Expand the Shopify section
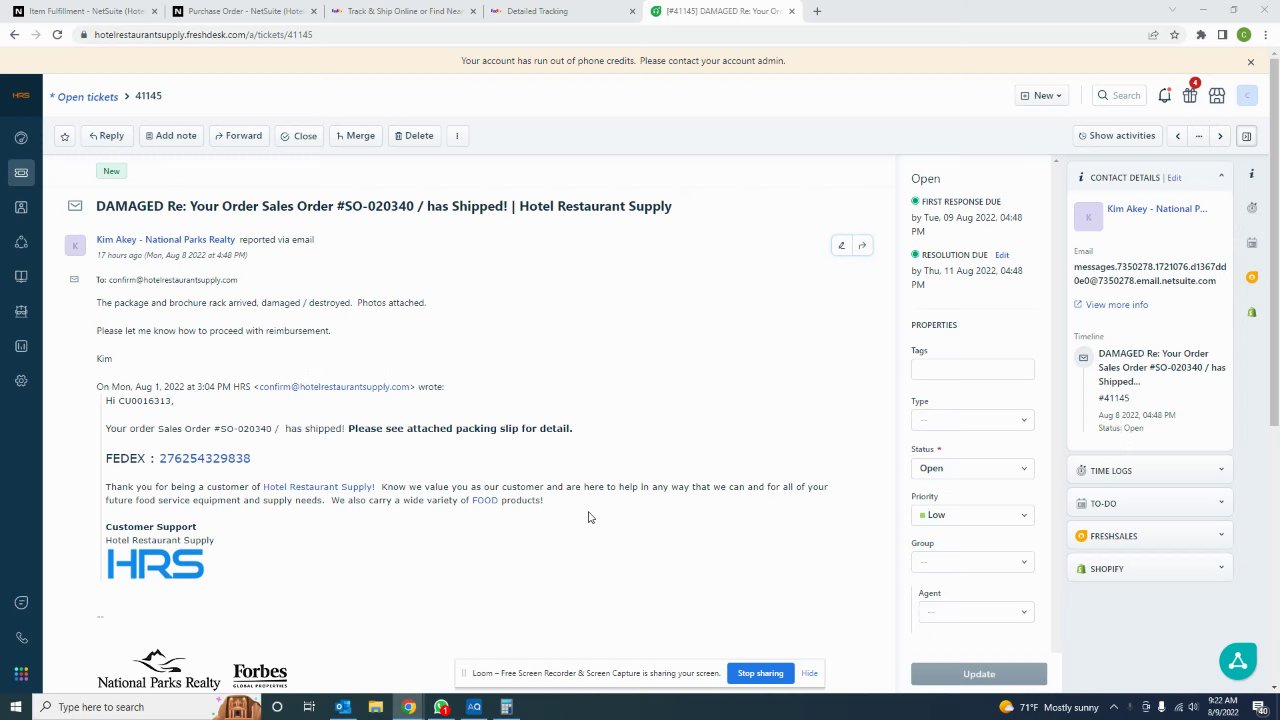1280x720 pixels. pyautogui.click(x=1150, y=569)
